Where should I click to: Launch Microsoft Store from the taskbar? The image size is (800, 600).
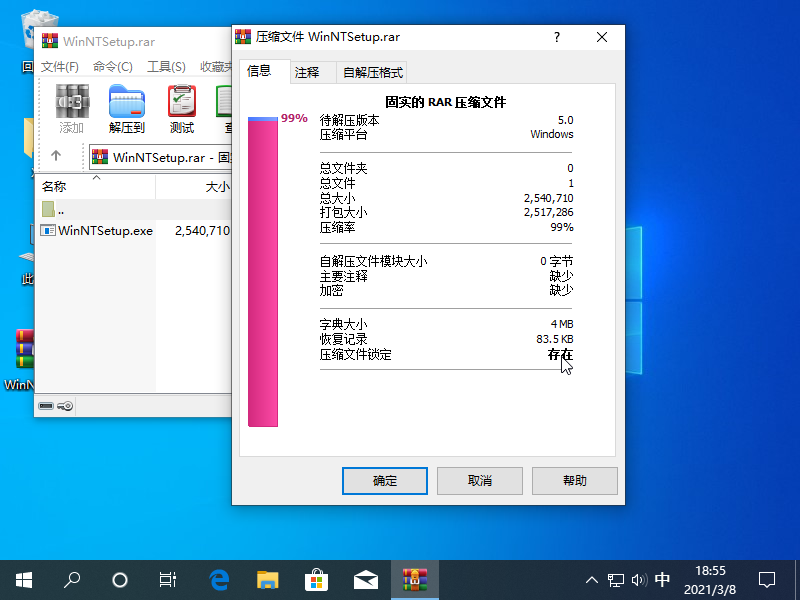[x=317, y=579]
